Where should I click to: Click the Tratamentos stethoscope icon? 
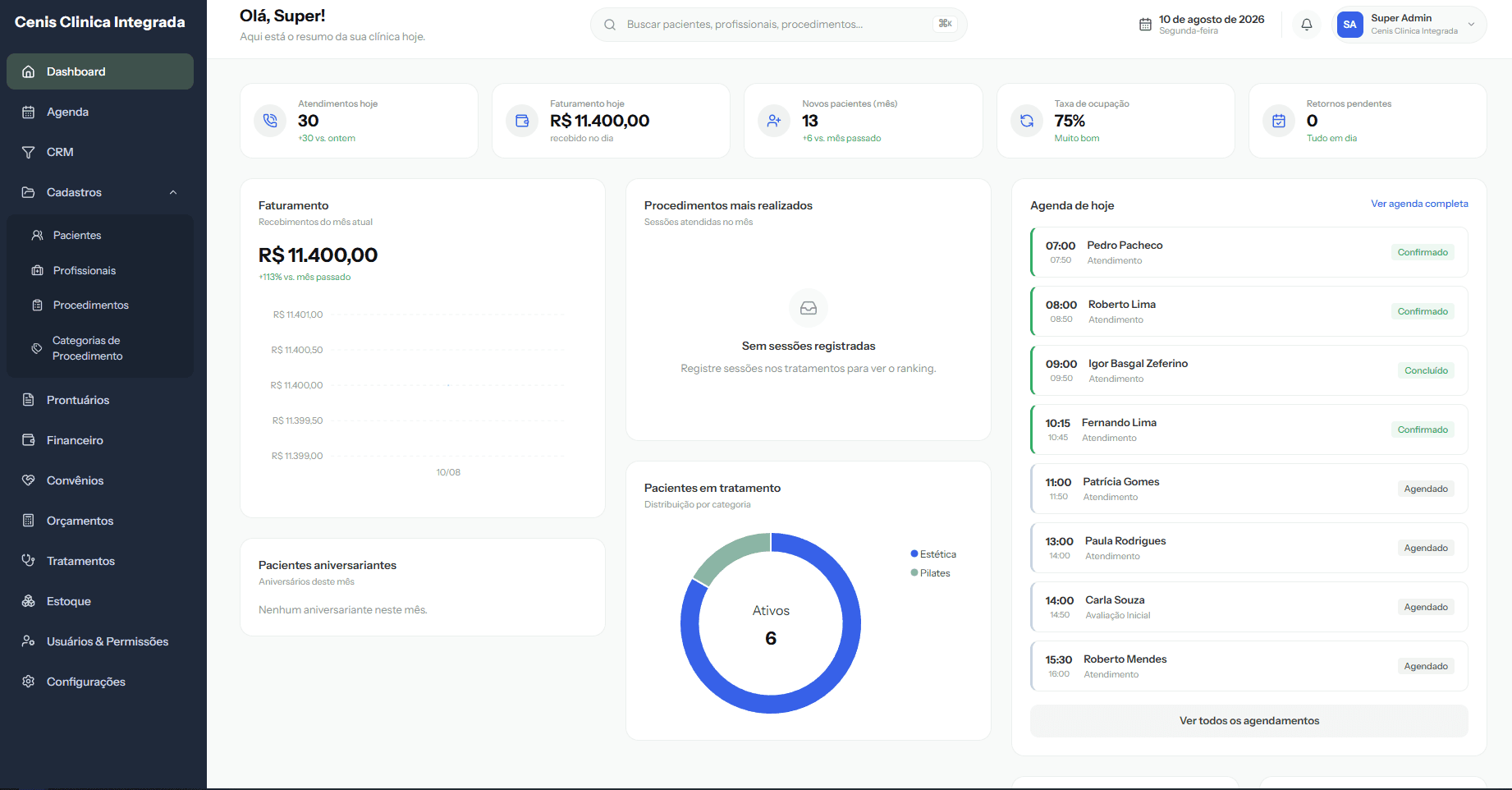point(29,561)
